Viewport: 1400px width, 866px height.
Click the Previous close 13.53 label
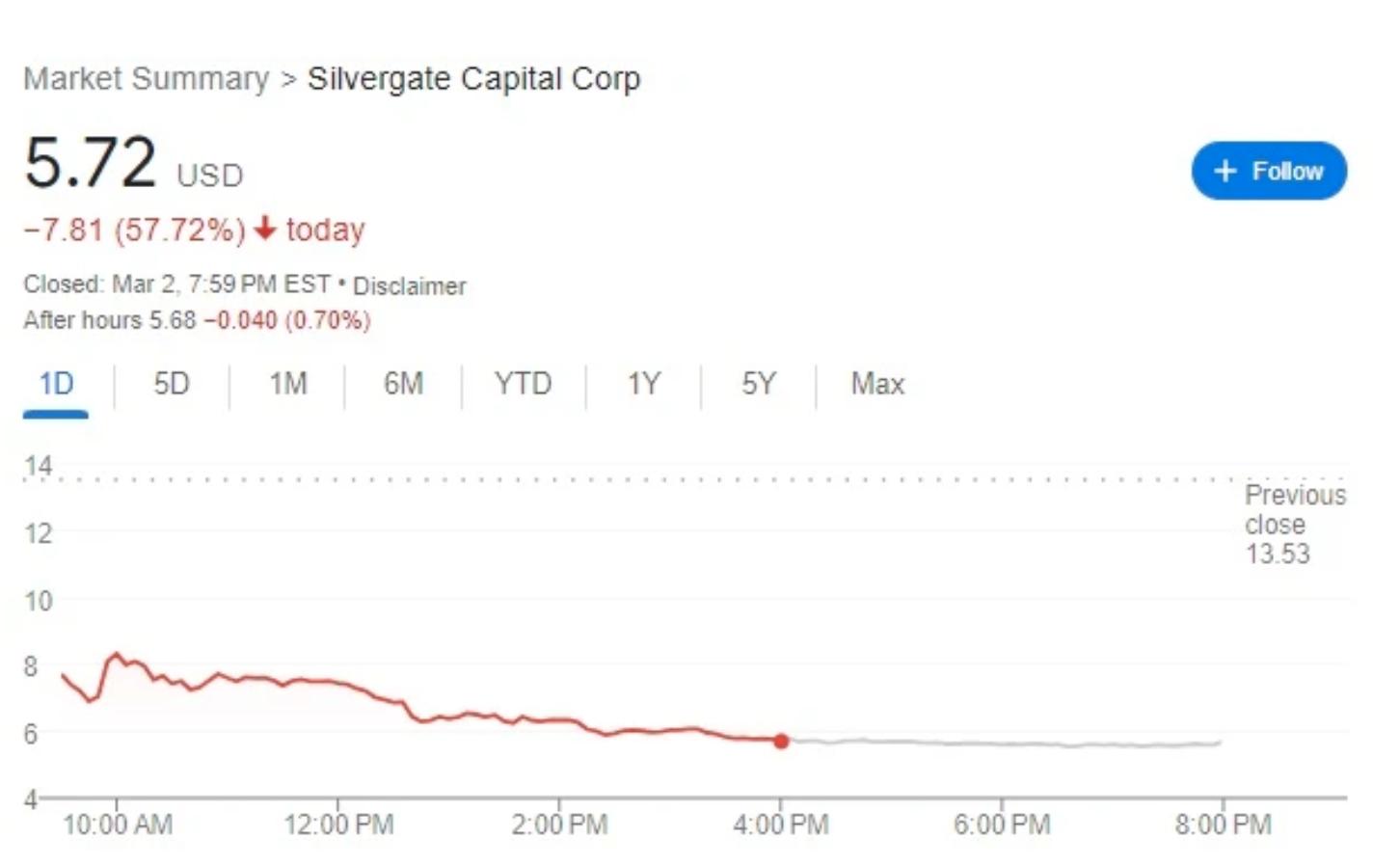(1293, 524)
